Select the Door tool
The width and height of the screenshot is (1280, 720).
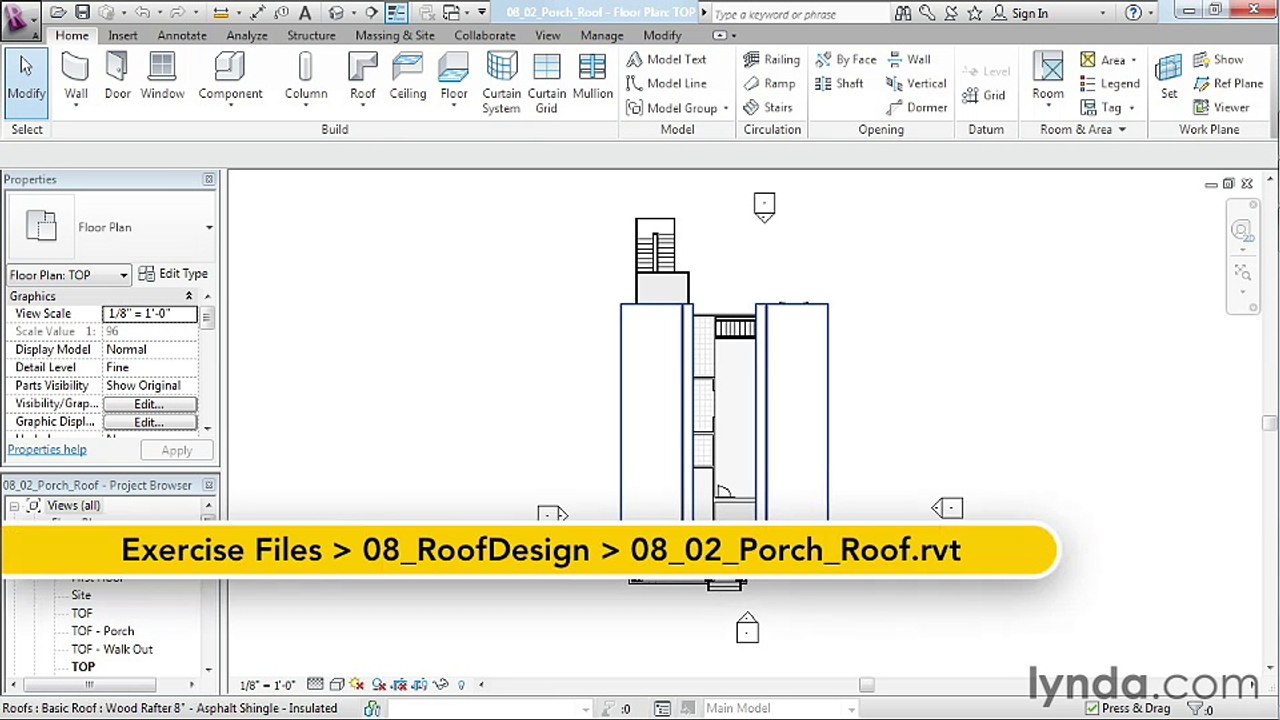(118, 77)
